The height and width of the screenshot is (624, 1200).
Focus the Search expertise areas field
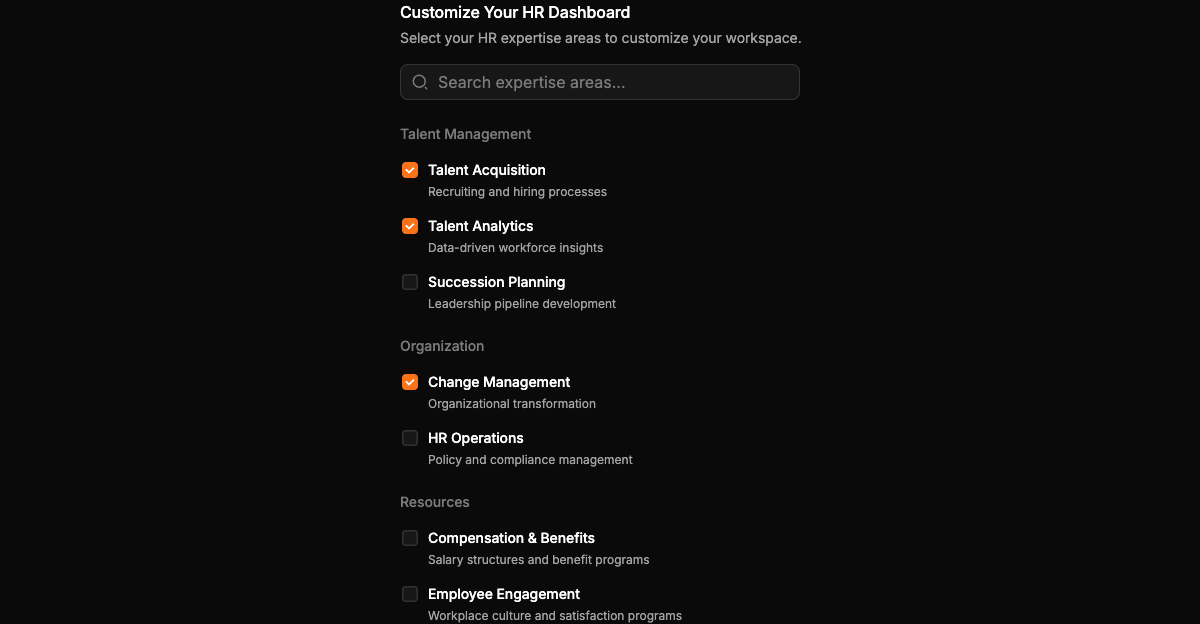[600, 82]
